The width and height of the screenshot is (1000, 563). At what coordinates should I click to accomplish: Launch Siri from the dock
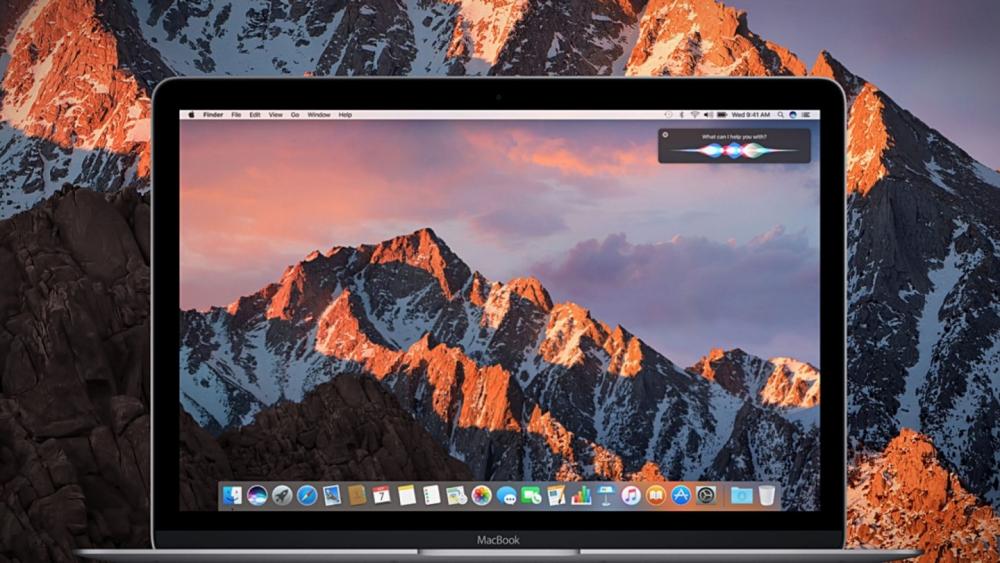pos(257,495)
